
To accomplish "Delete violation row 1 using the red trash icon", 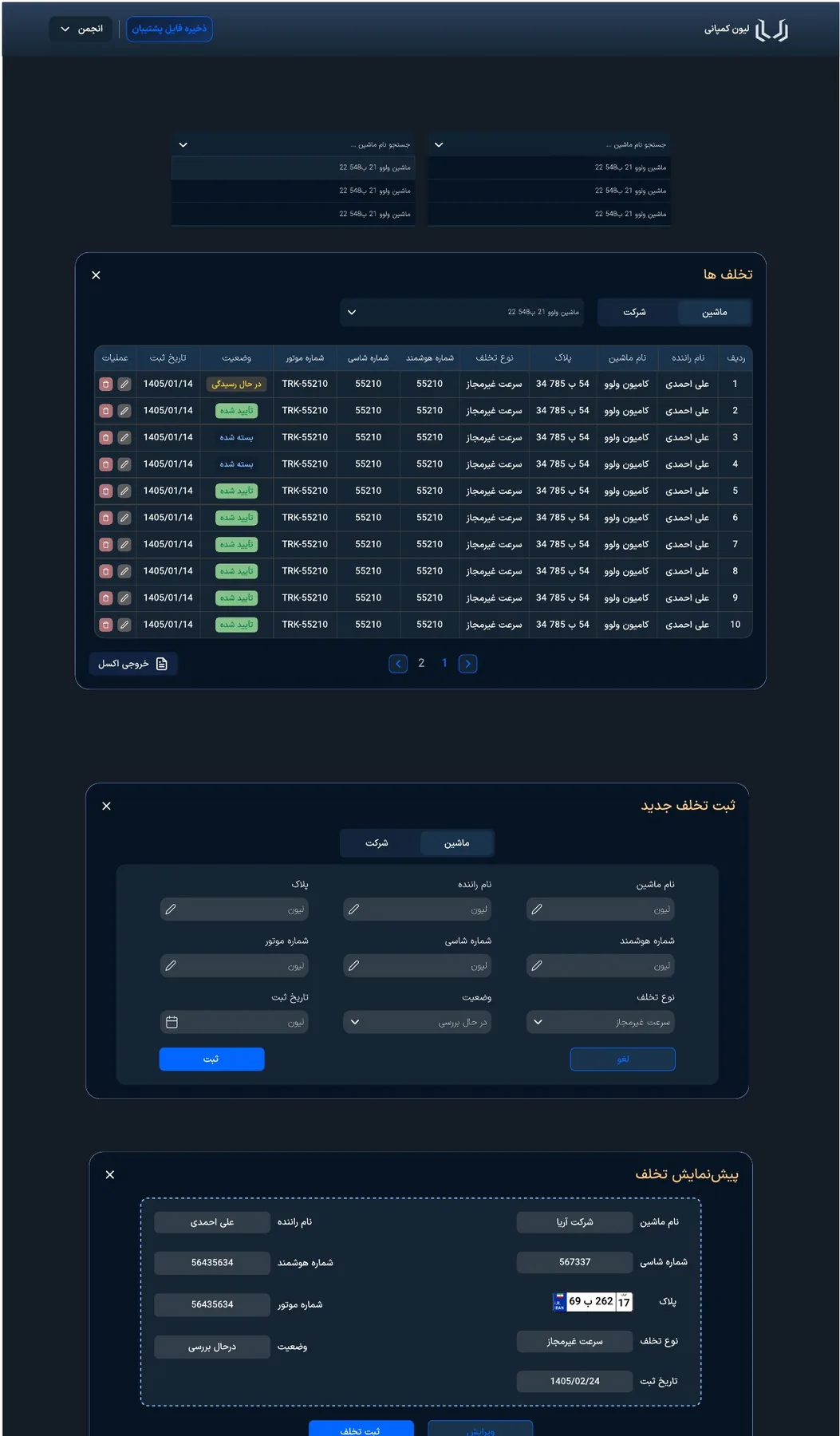I will pyautogui.click(x=105, y=384).
